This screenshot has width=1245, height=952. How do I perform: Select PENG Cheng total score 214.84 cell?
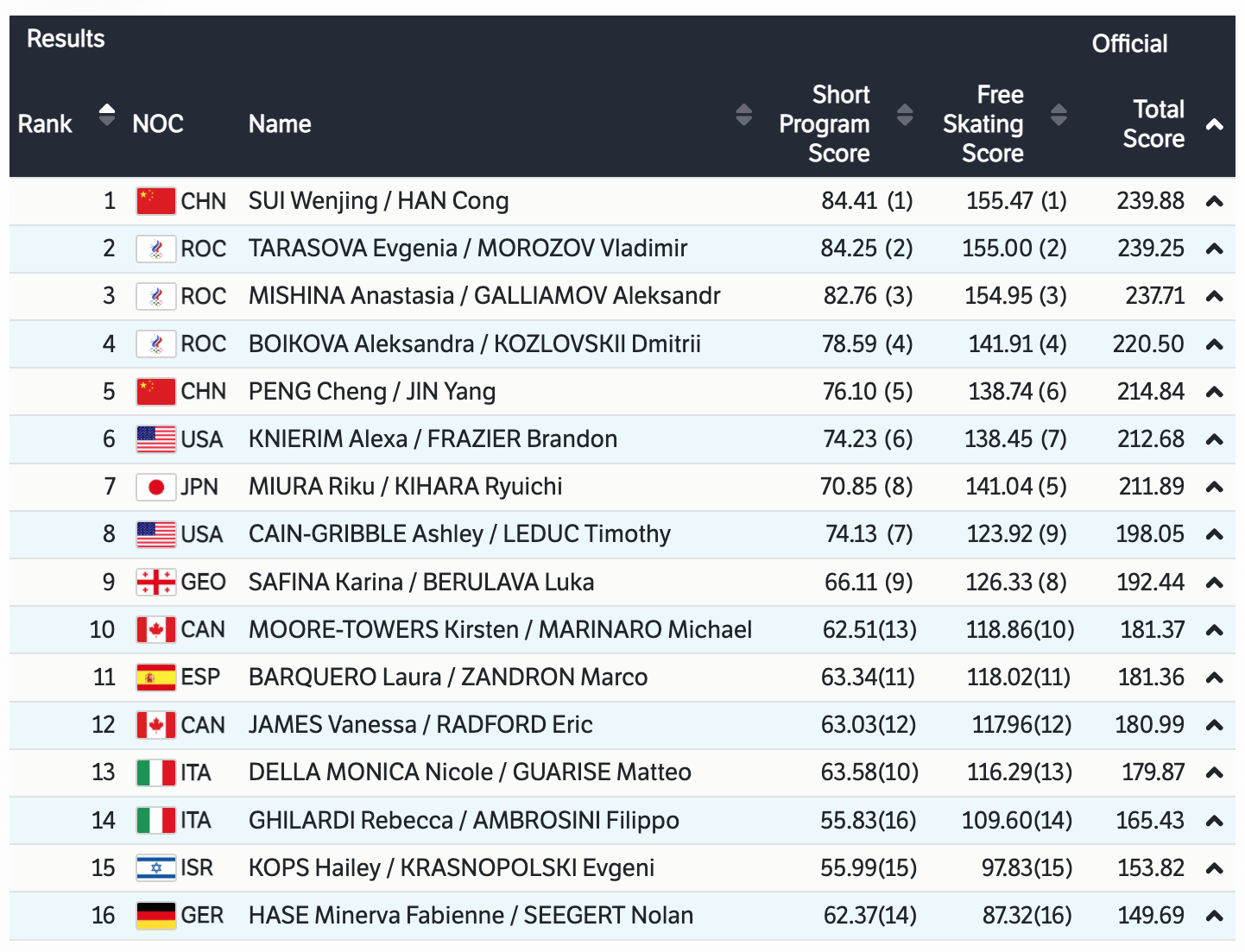[1150, 392]
